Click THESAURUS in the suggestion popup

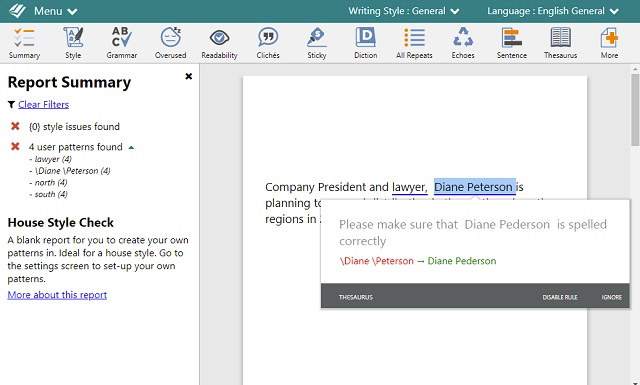click(x=356, y=297)
